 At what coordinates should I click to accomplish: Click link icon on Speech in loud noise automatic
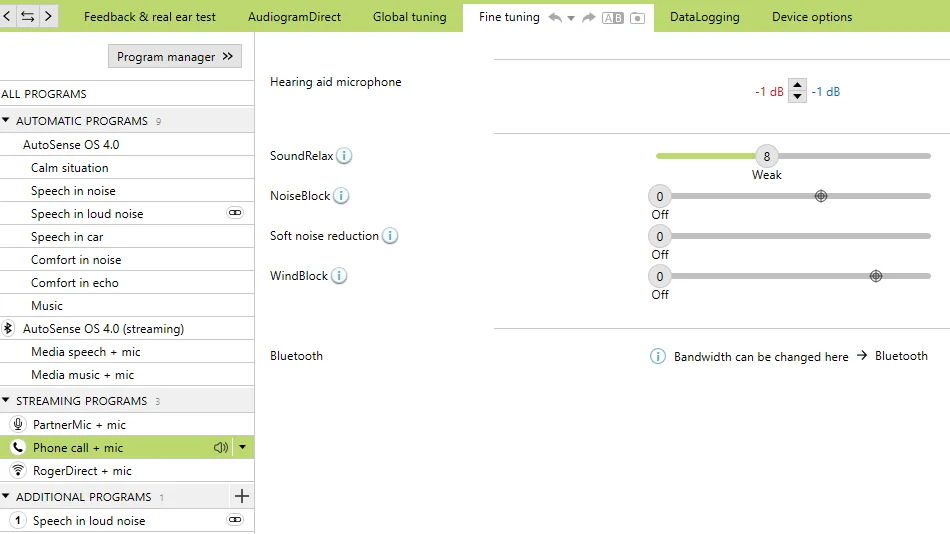[x=235, y=213]
